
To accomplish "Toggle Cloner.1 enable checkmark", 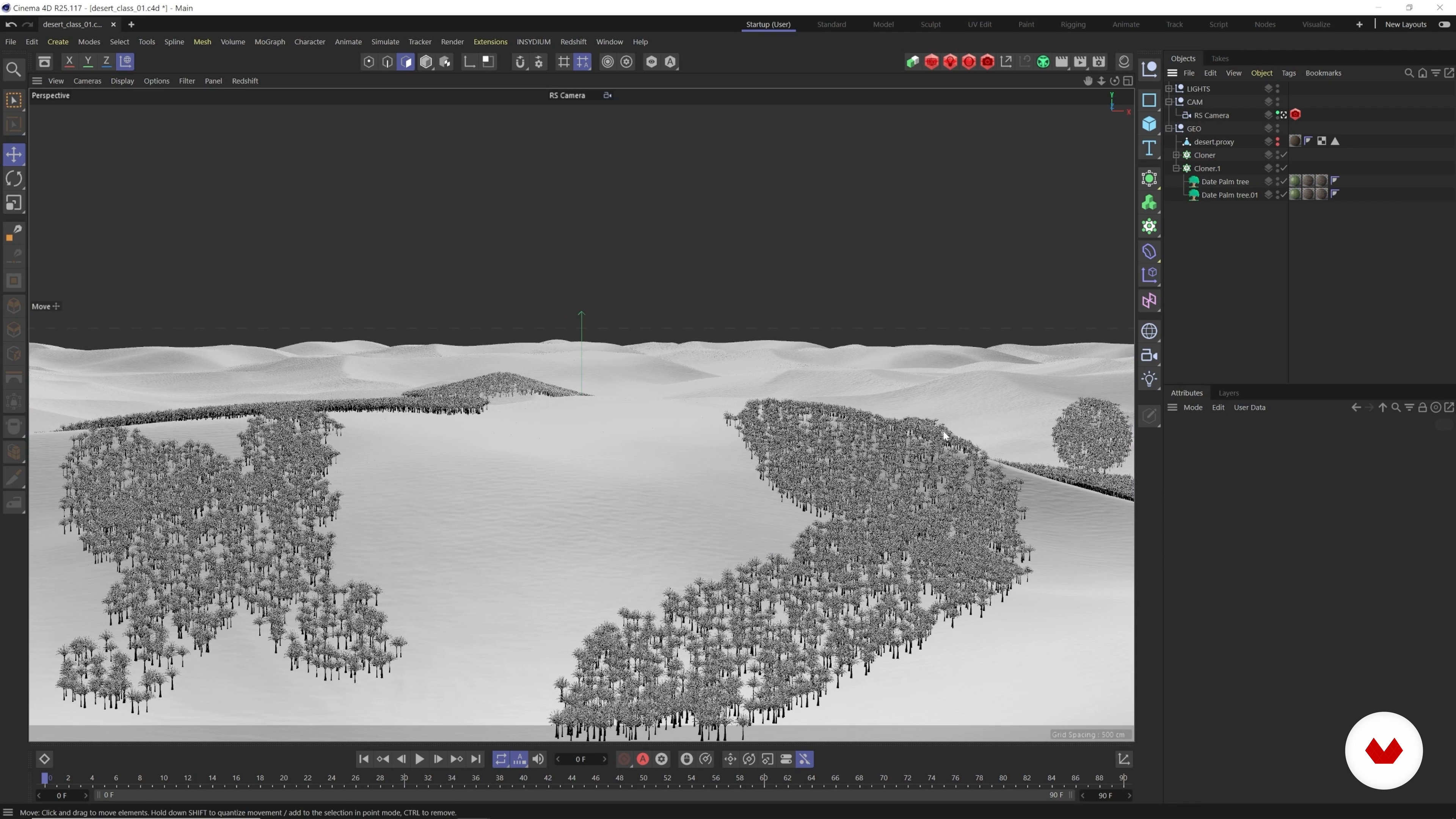I will (x=1283, y=168).
